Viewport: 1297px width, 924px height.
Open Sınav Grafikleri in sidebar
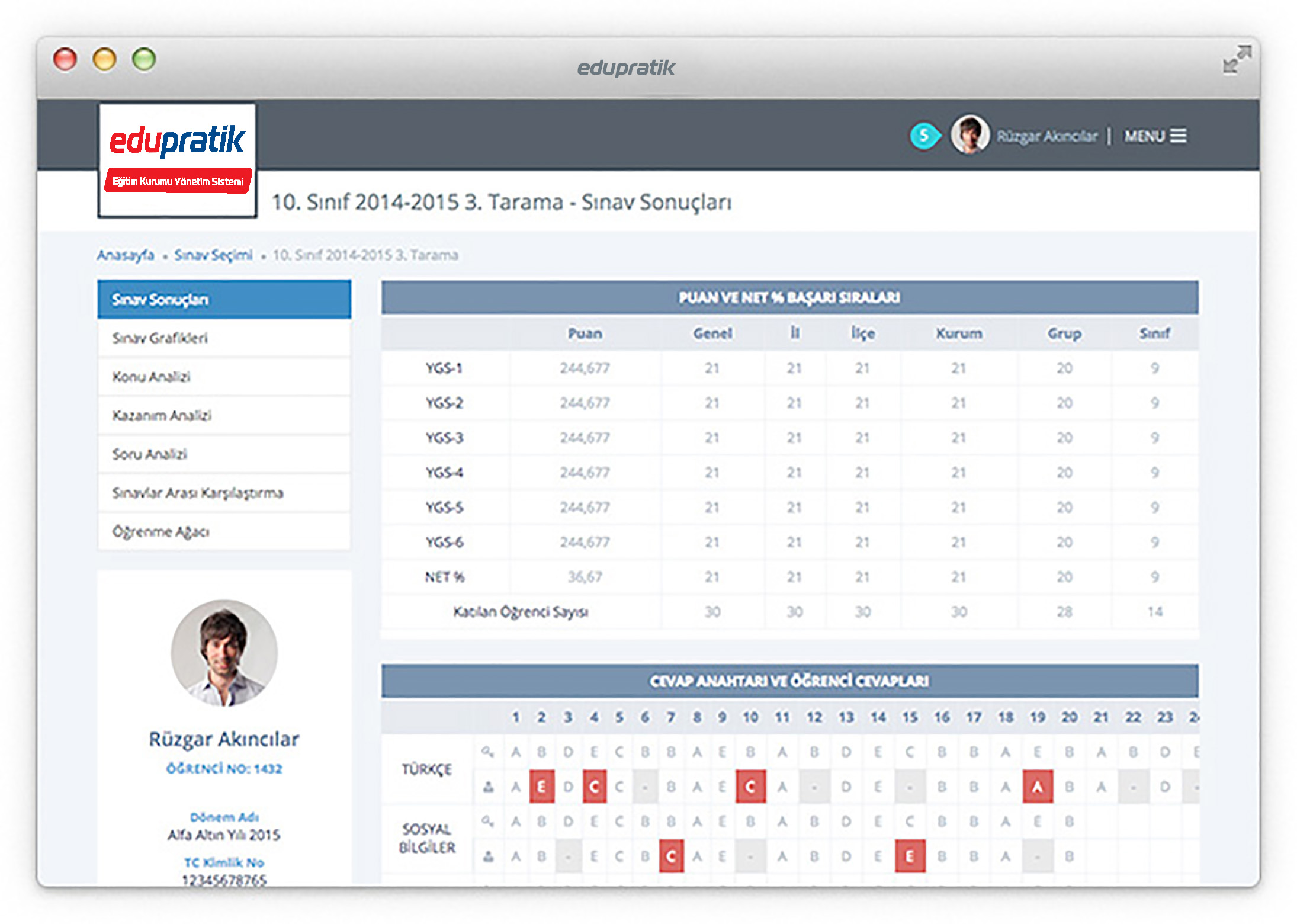point(224,338)
